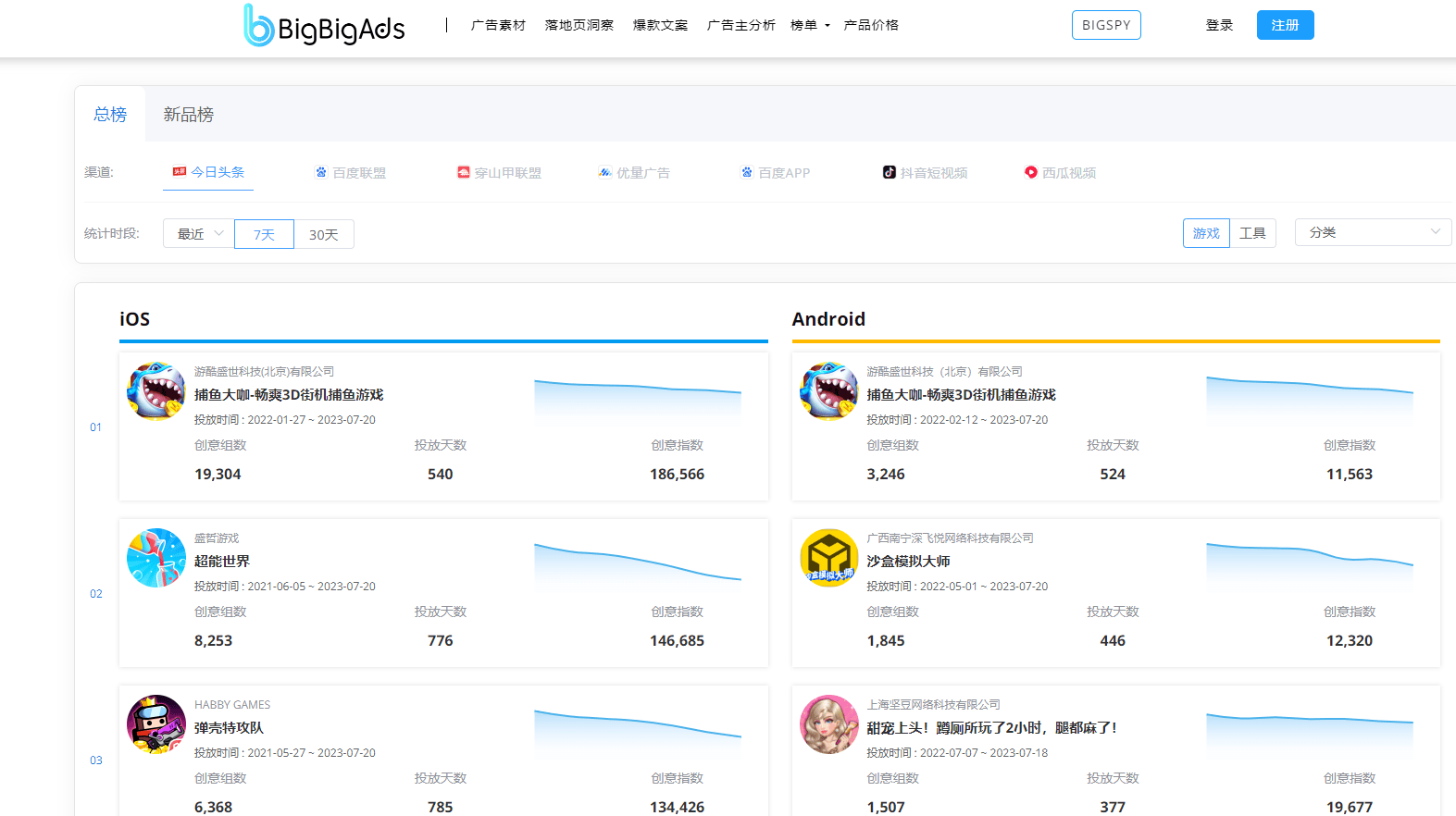Switch to the 总榜 tab
The image size is (1456, 816).
tap(110, 114)
